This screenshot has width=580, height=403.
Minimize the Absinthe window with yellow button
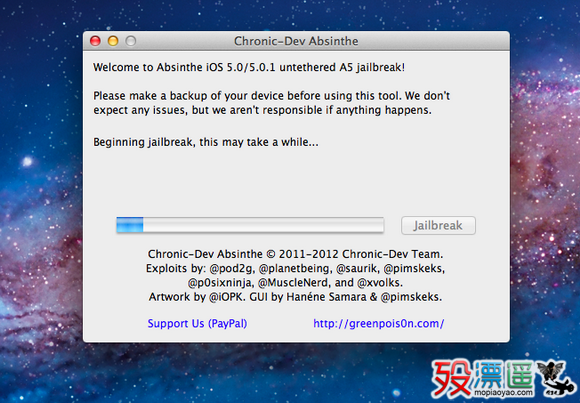click(113, 41)
